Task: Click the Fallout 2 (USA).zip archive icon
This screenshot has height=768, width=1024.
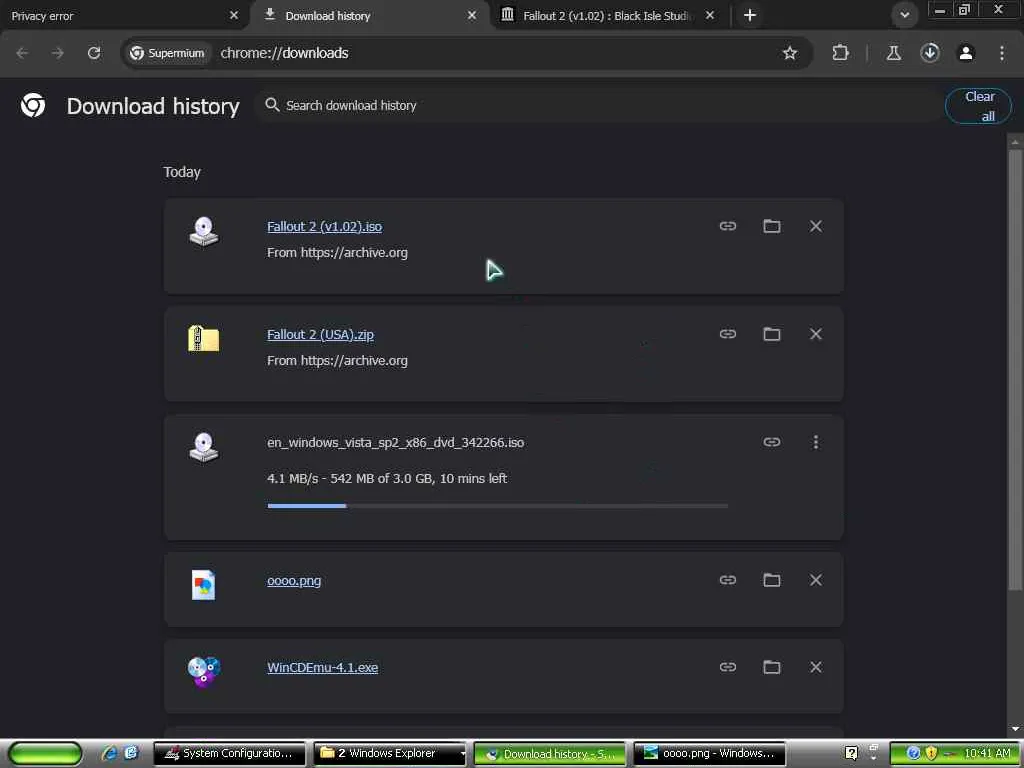Action: pyautogui.click(x=203, y=339)
